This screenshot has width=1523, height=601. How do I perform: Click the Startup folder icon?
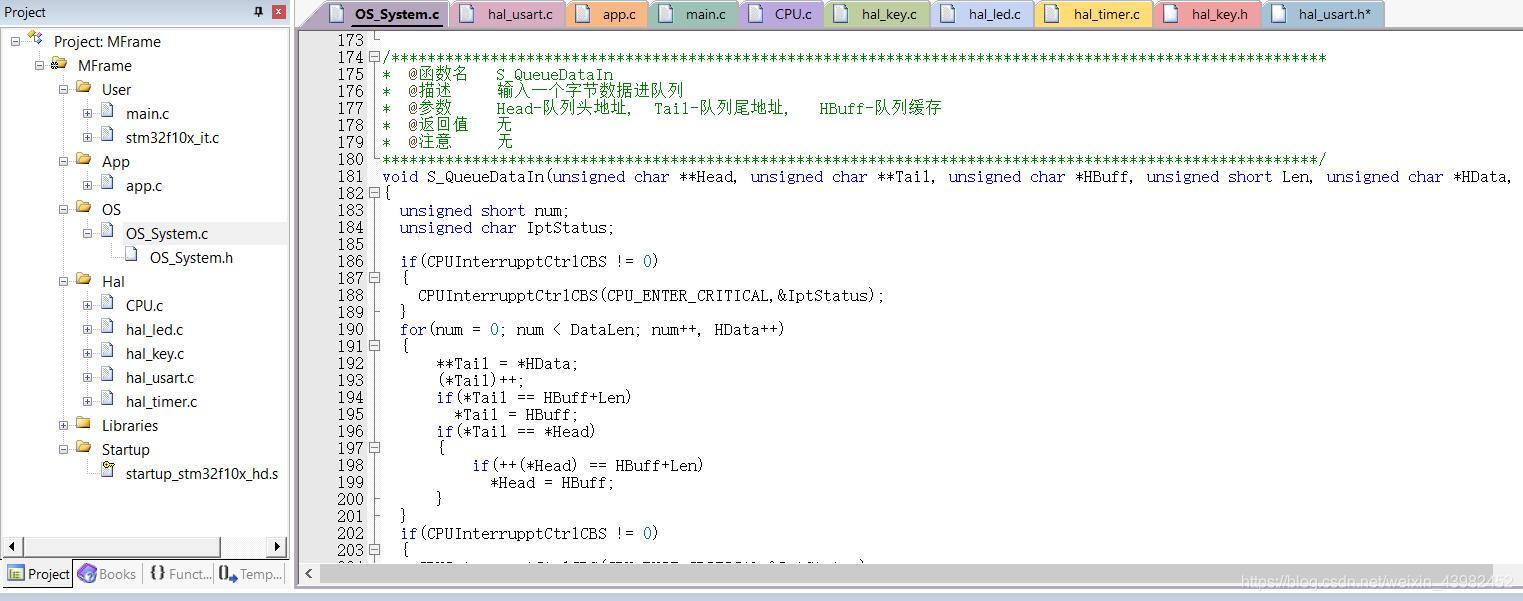coord(83,448)
